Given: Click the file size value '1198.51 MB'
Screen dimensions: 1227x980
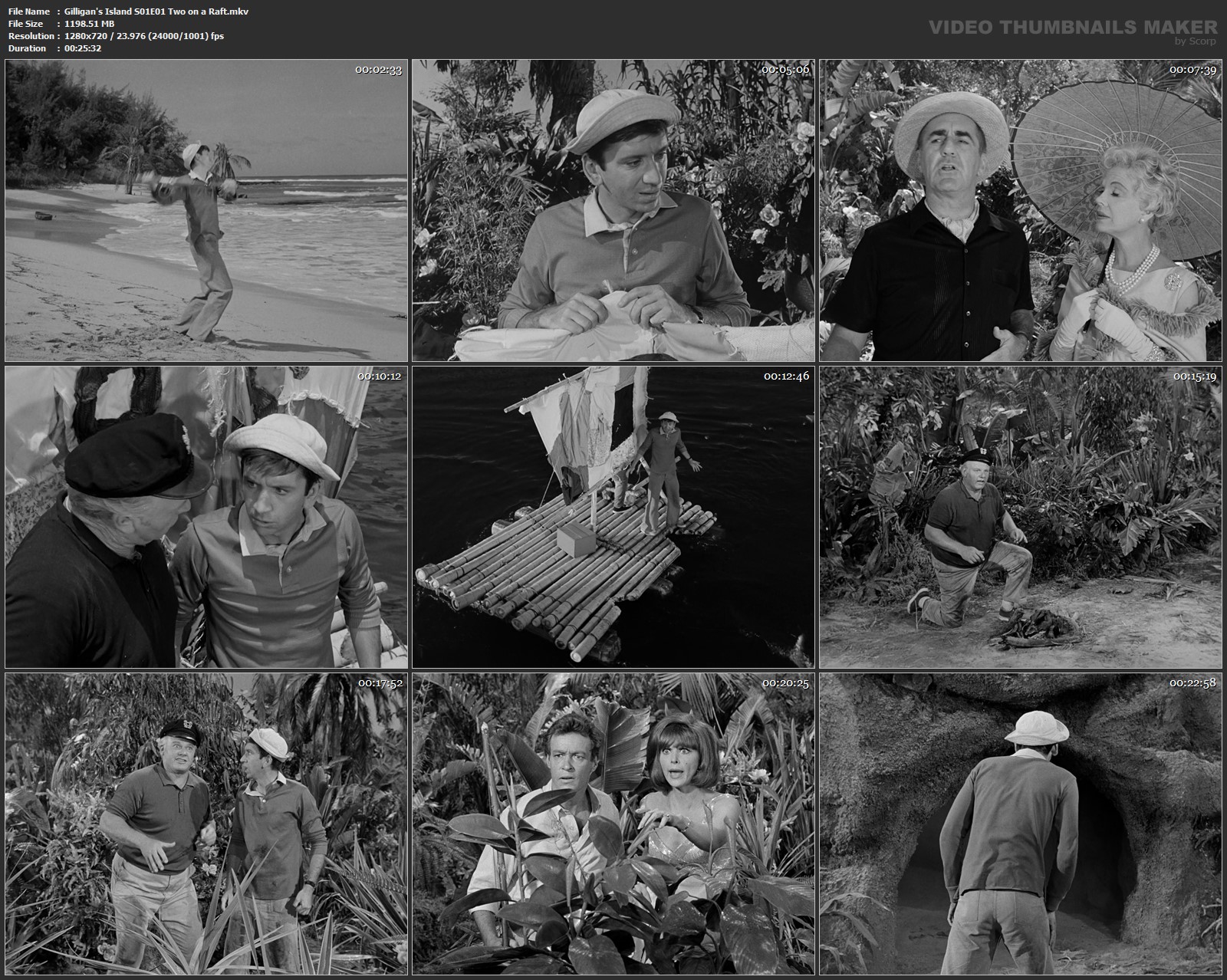Looking at the screenshot, I should point(90,24).
